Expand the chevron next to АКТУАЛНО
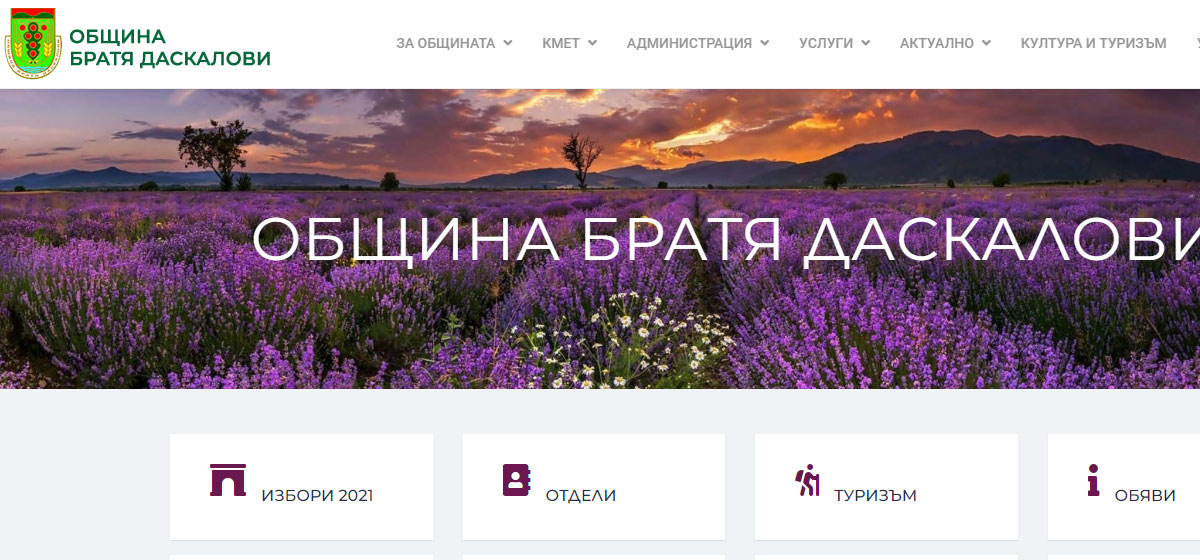The width and height of the screenshot is (1200, 560). pyautogui.click(x=986, y=43)
